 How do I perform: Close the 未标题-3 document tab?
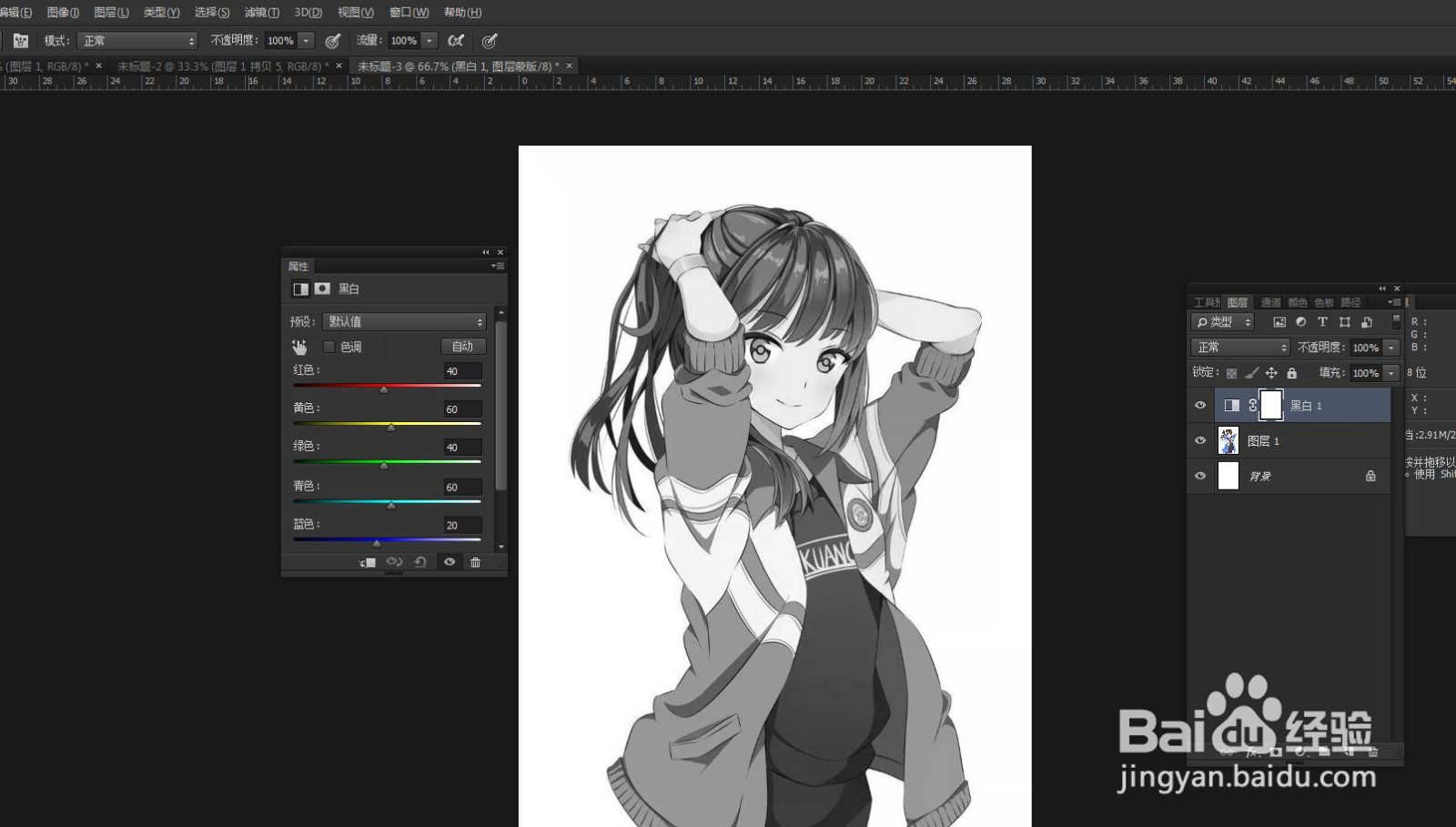click(x=570, y=66)
